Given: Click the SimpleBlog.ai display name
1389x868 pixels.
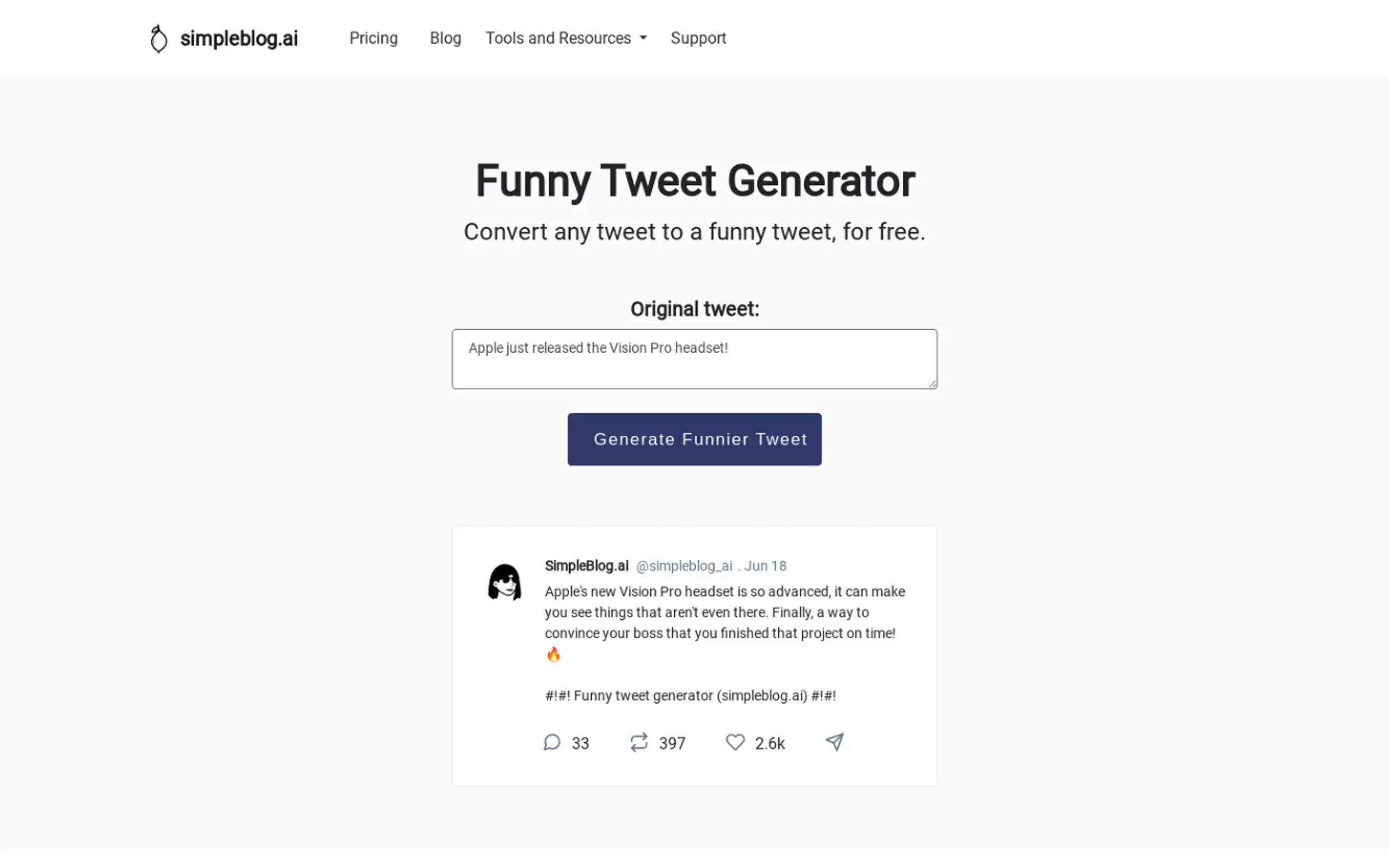Looking at the screenshot, I should coord(586,566).
